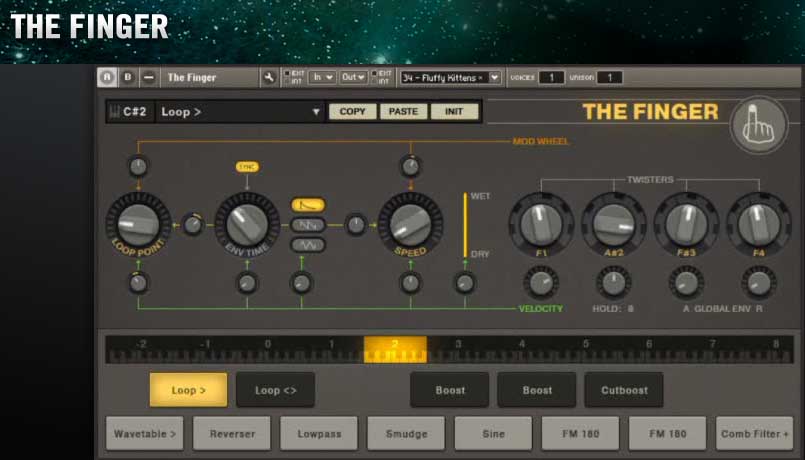Select the Cutboost key button

(624, 390)
